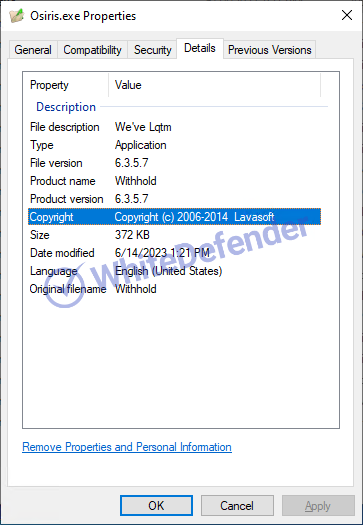Screen dimensions: 363x525
Task: Open the Security tab
Action: pos(152,50)
